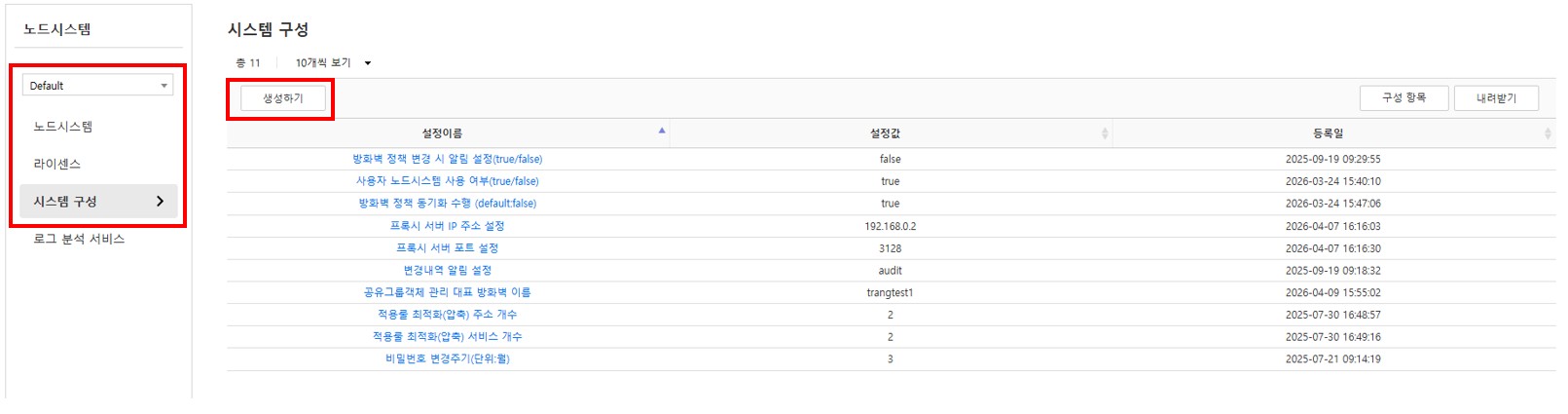Click the 내려받기 button
1568x414 pixels.
pos(1496,98)
